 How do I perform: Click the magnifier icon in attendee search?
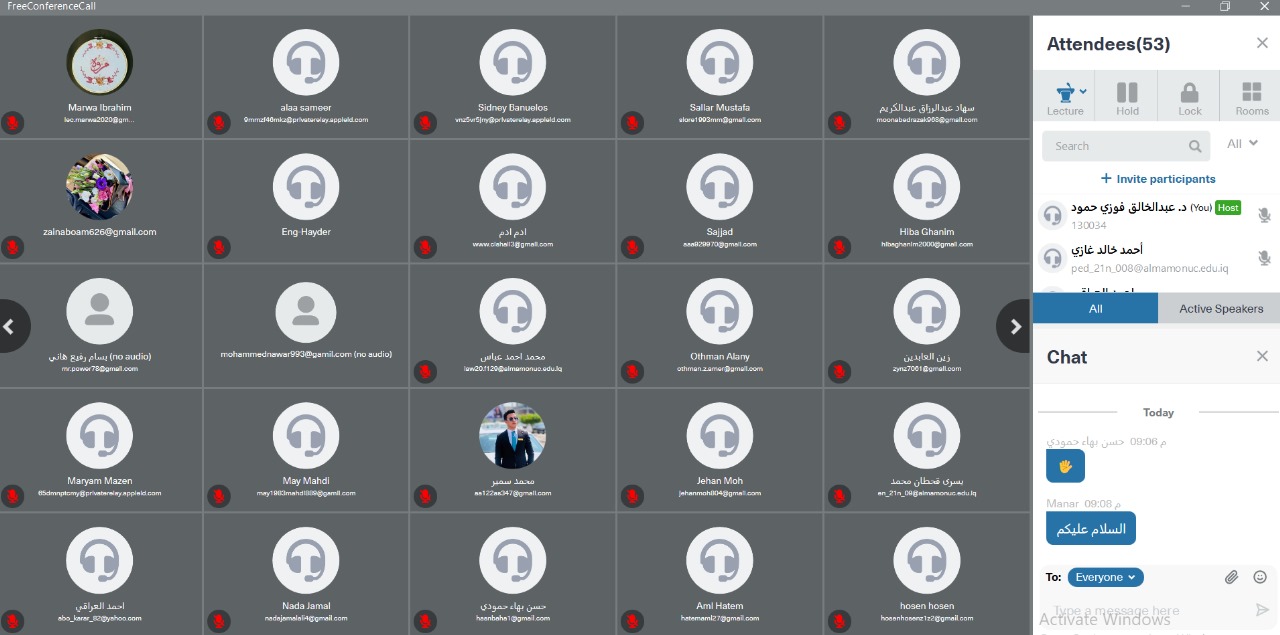pyautogui.click(x=1195, y=146)
